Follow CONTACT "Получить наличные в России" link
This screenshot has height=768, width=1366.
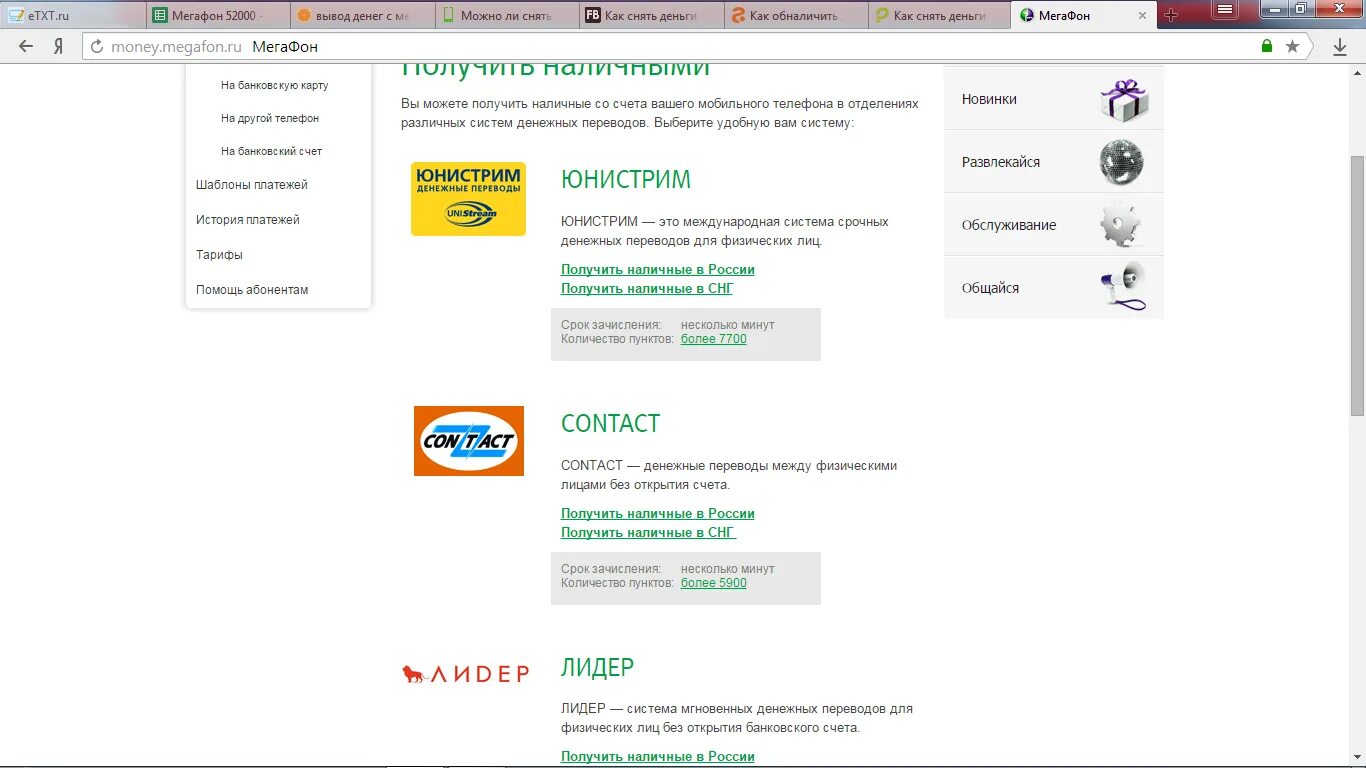[658, 514]
